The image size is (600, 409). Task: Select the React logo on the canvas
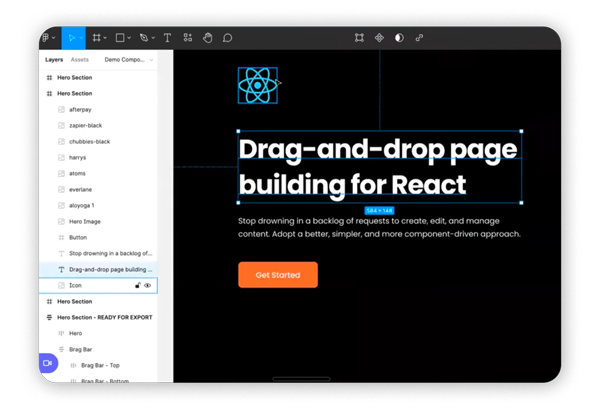[258, 85]
